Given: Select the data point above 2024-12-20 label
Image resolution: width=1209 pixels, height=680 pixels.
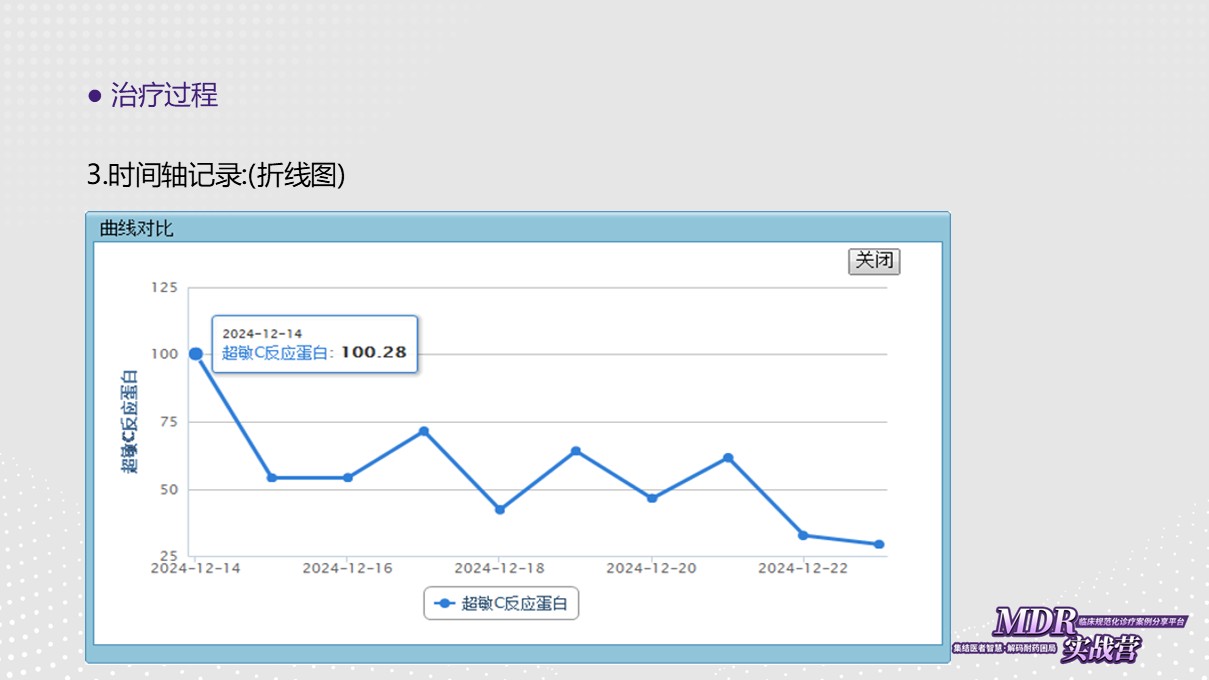Looking at the screenshot, I should 652,498.
